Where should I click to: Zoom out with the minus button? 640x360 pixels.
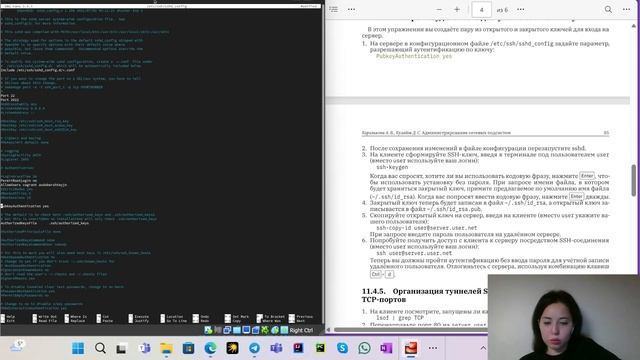439,9
